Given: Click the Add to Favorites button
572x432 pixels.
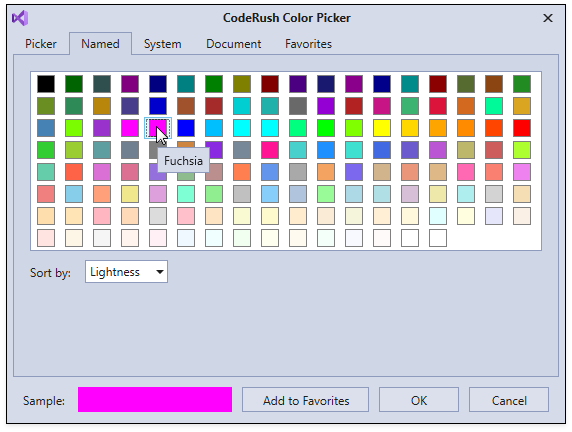Looking at the screenshot, I should pos(306,400).
